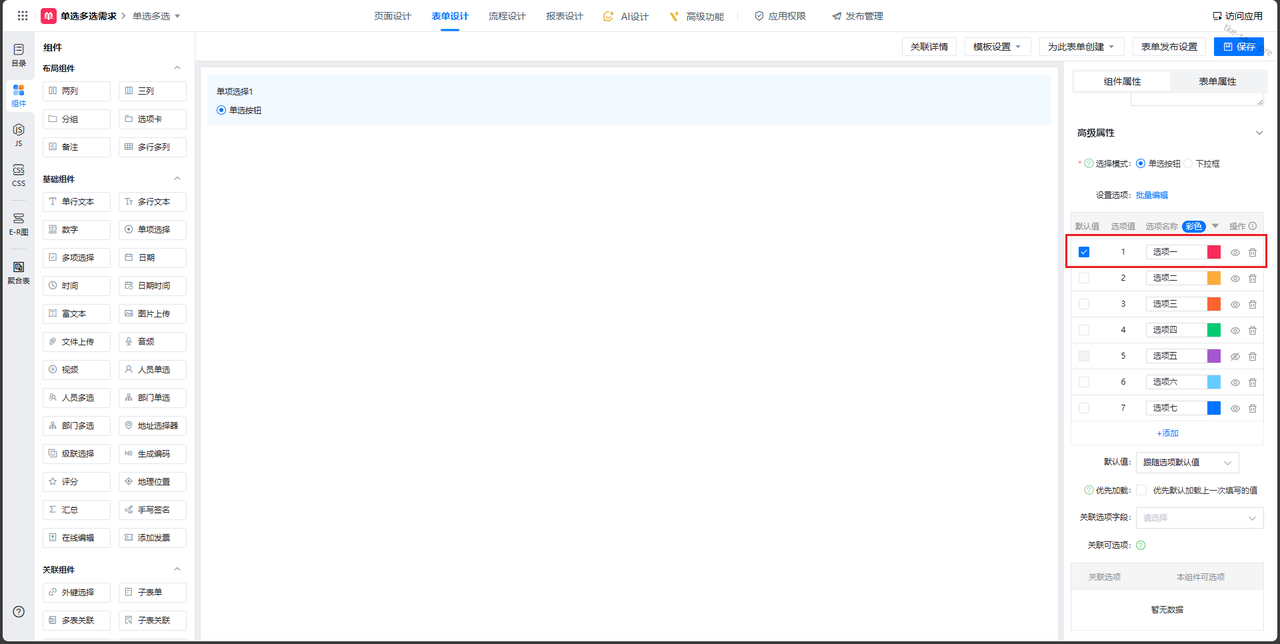The height and width of the screenshot is (644, 1280).
Task: Click the 批量编辑 link
Action: 1151,195
